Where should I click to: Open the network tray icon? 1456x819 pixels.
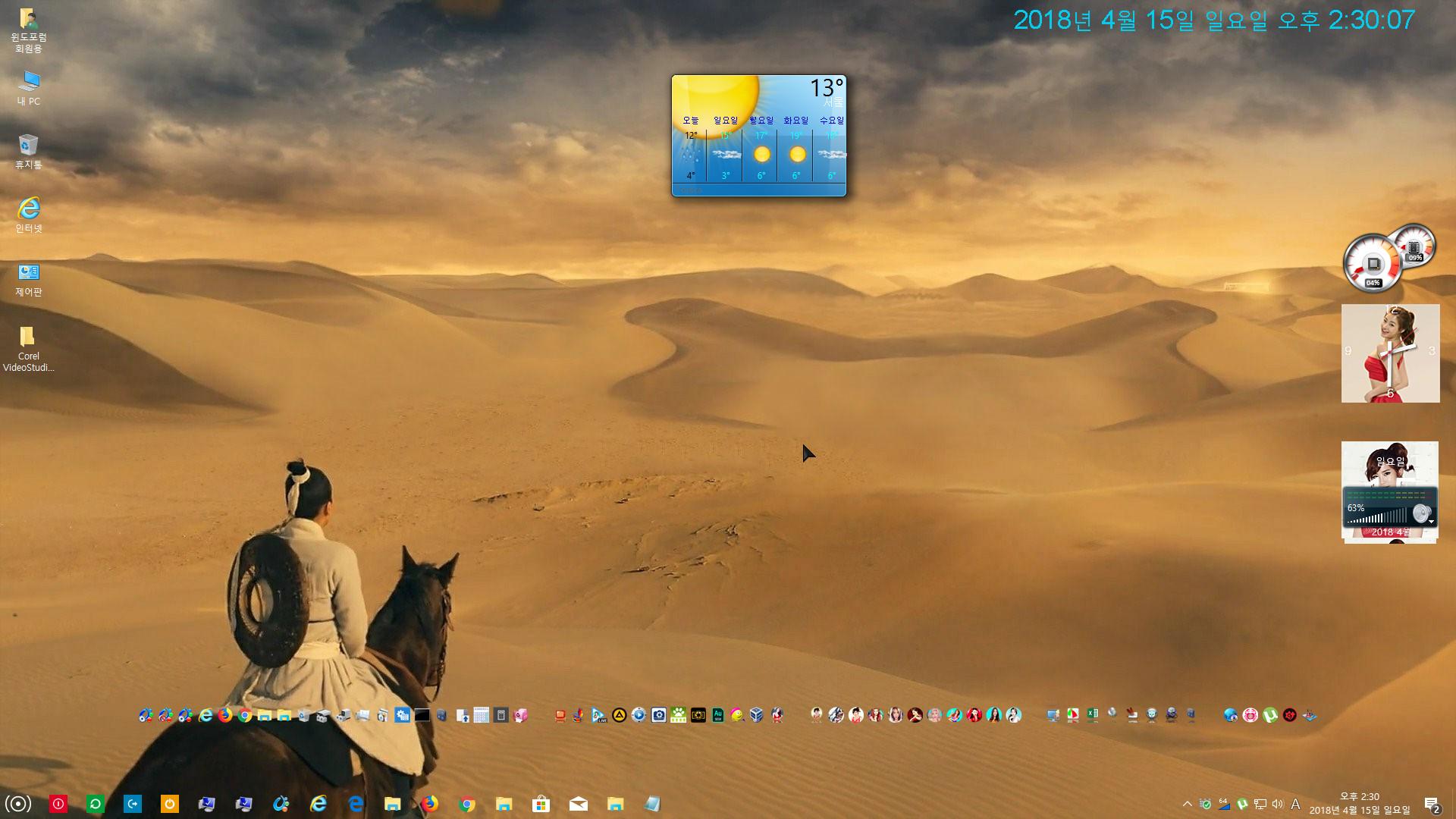[x=1260, y=804]
